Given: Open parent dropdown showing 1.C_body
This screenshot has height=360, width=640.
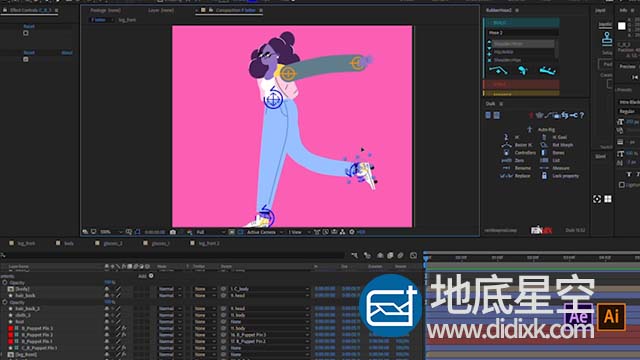Looking at the screenshot, I should (269, 289).
